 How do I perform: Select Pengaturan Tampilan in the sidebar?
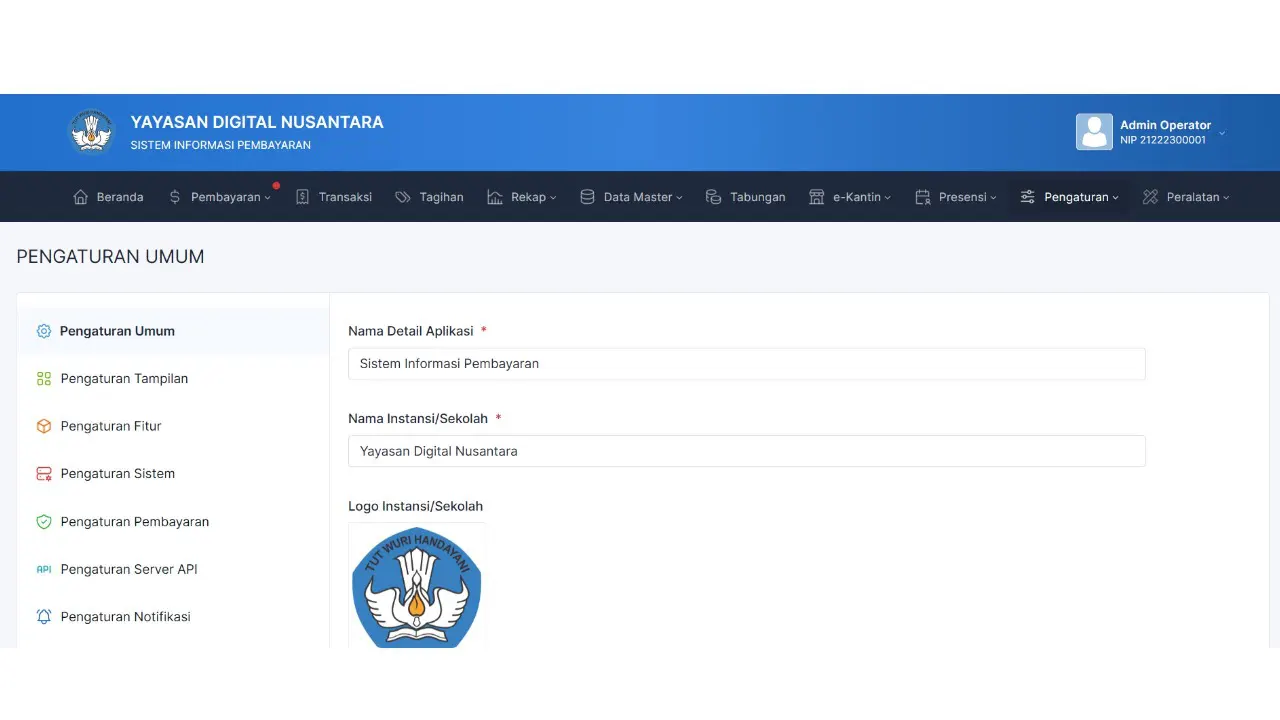click(x=173, y=378)
